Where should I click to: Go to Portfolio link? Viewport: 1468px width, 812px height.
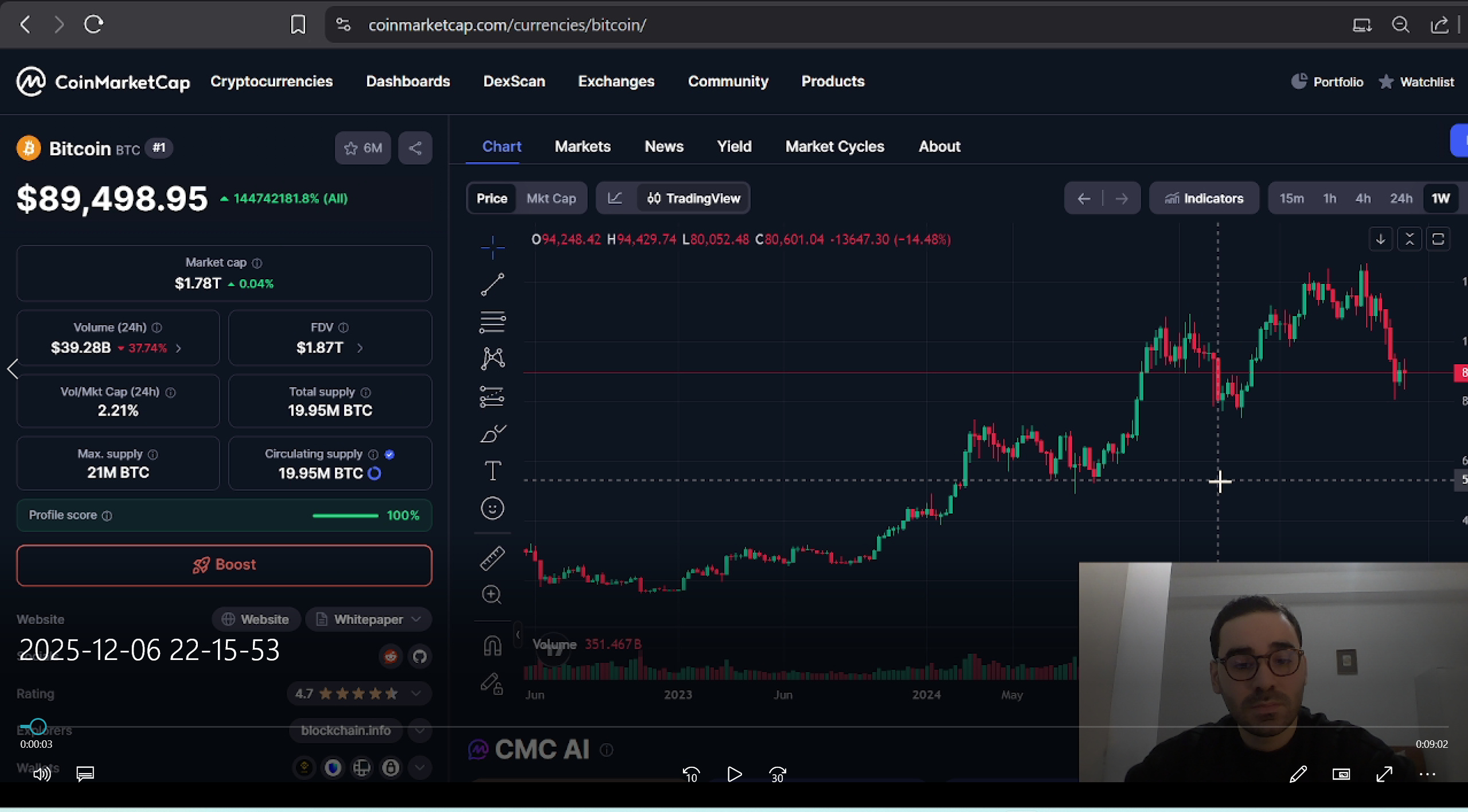1327,82
